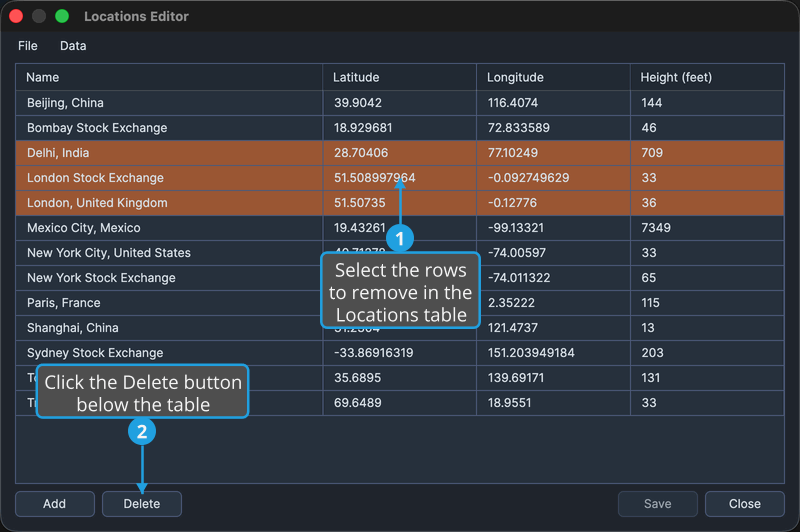Image resolution: width=800 pixels, height=532 pixels.
Task: Select the New York City, United States row
Action: point(399,252)
